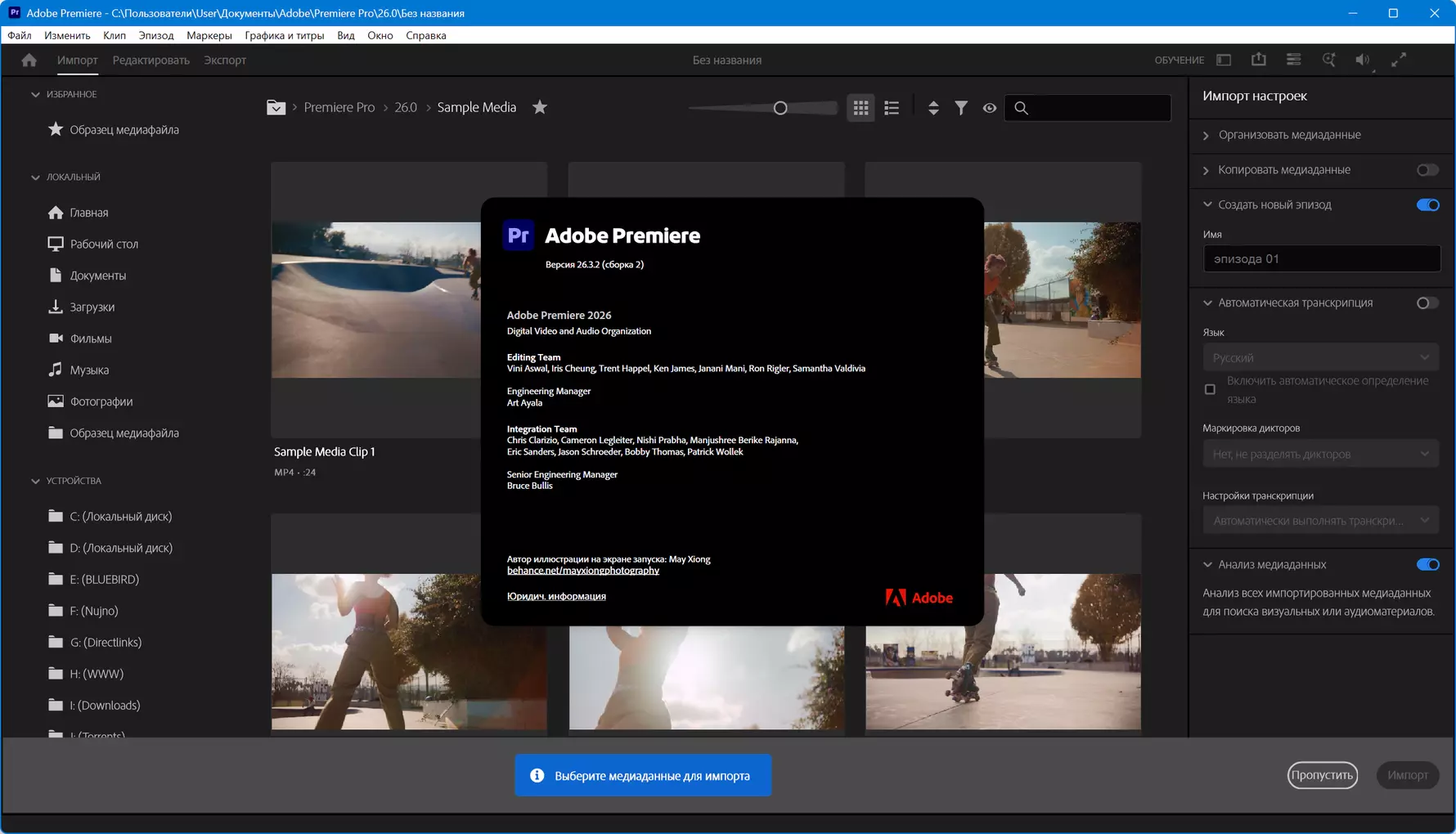Toggle Анализ медиаданных switch
Screen dimensions: 1456x834
(x=1427, y=565)
